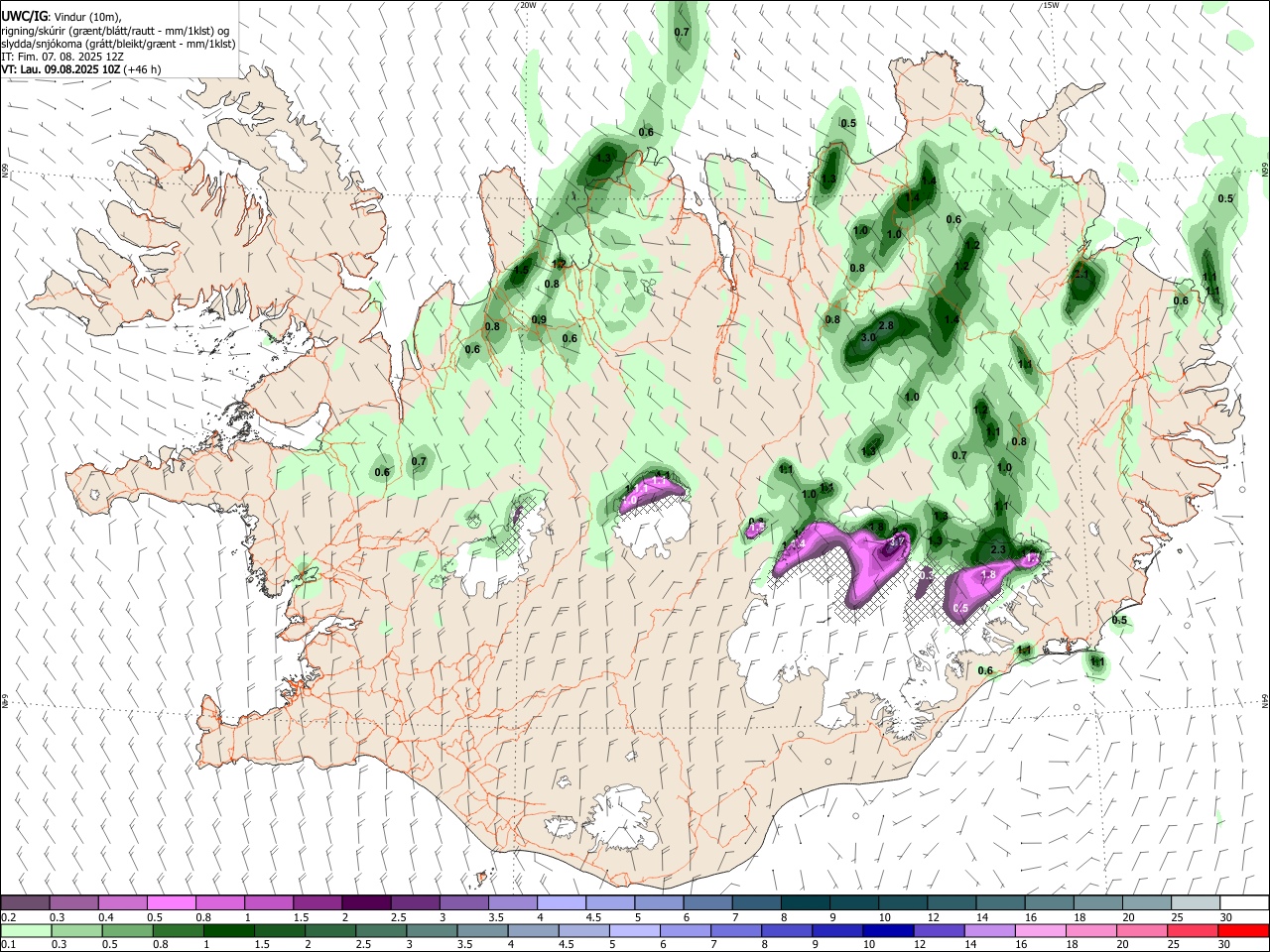Image resolution: width=1270 pixels, height=952 pixels.
Task: Click the "VT: Lau. 09.08.2025 10Z (+46 h)" line
Action: pos(81,70)
